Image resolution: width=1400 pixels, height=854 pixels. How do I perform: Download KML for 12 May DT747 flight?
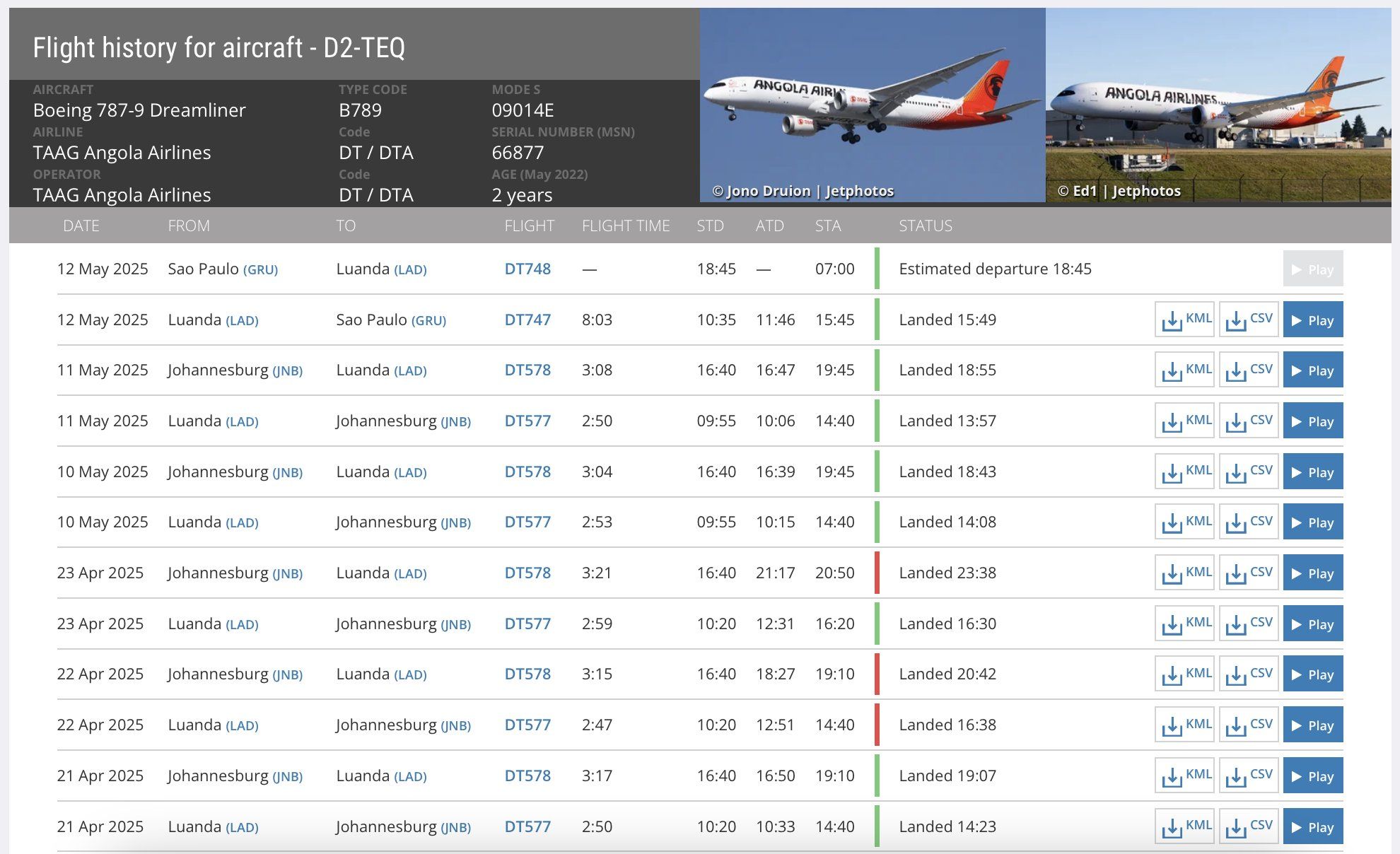point(1184,320)
